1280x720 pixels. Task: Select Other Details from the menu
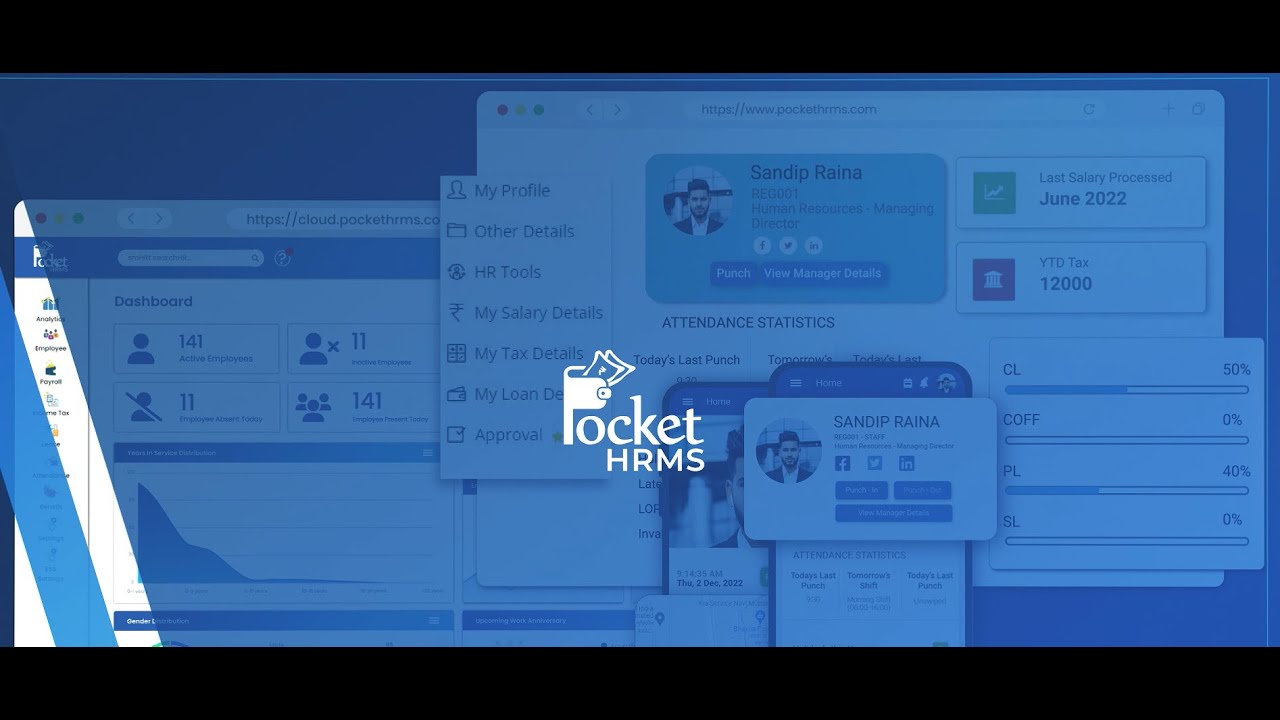pyautogui.click(x=510, y=231)
